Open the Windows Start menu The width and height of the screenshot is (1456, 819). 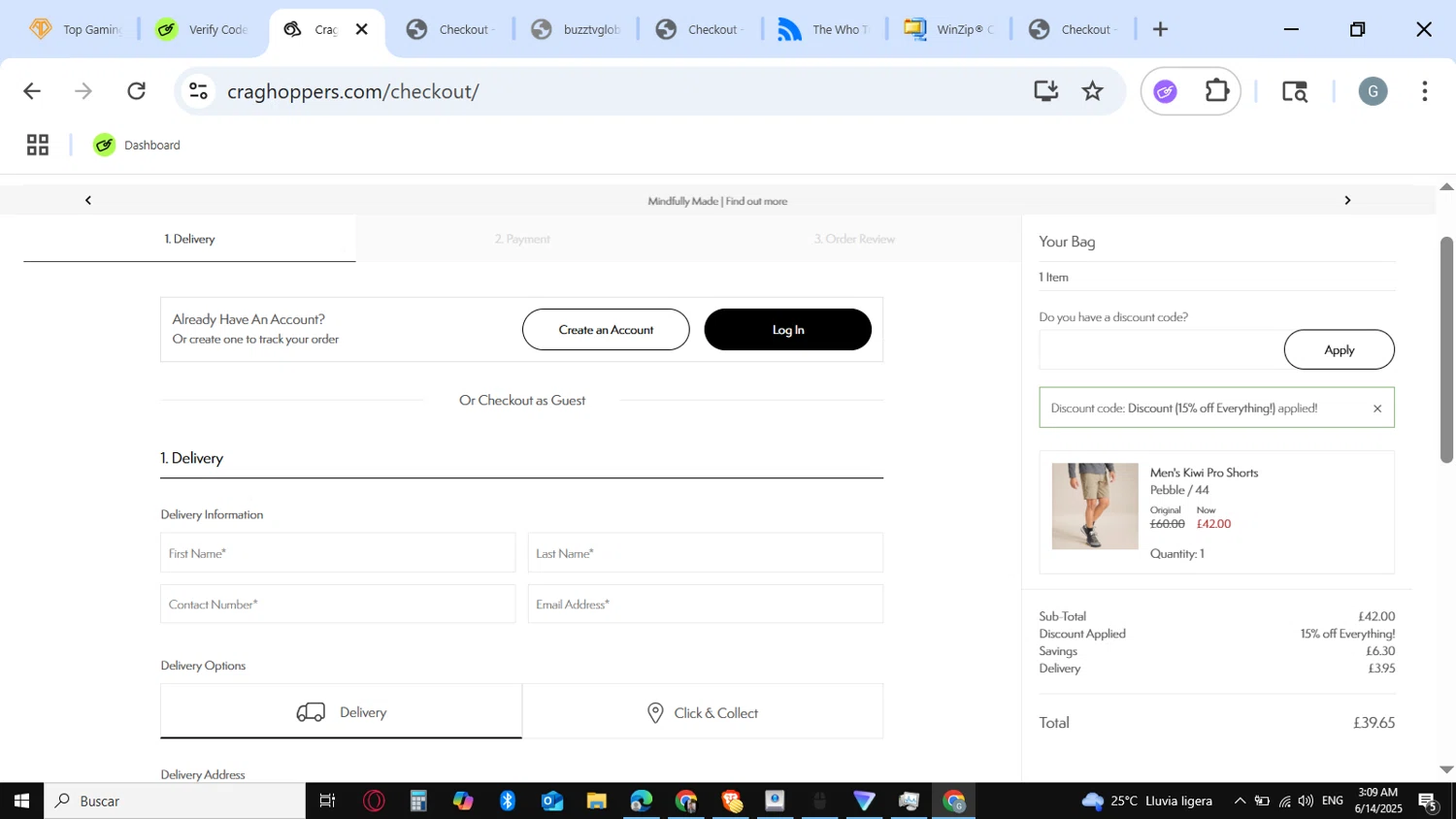coord(21,801)
